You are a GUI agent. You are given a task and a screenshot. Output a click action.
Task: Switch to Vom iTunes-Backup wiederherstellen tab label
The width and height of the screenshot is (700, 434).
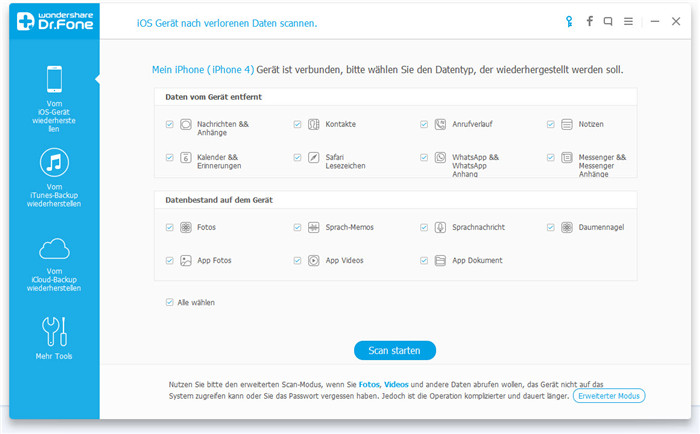click(x=54, y=195)
